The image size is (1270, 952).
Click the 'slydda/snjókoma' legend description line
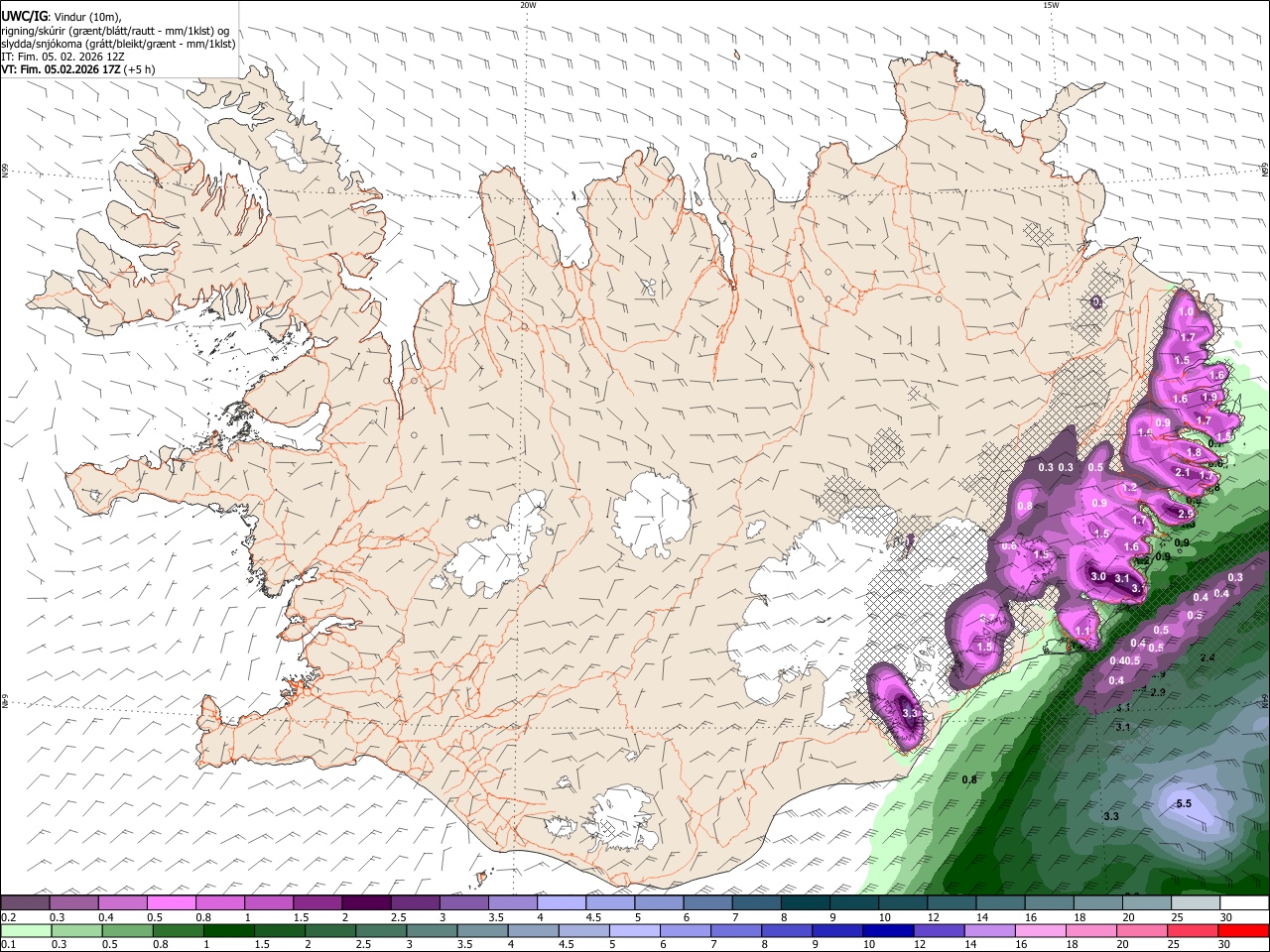click(118, 44)
